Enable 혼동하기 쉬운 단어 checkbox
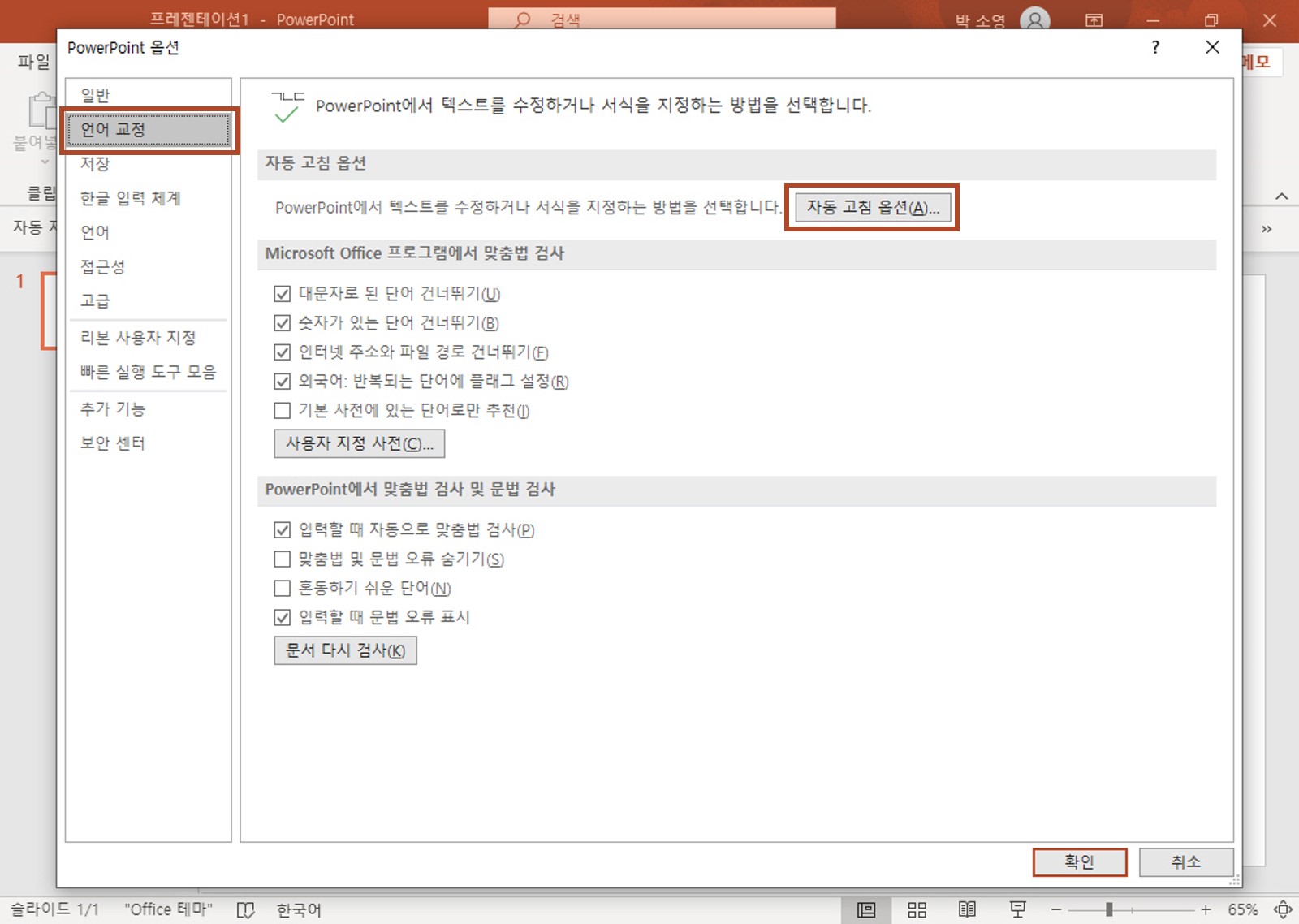The height and width of the screenshot is (924, 1299). pyautogui.click(x=282, y=588)
